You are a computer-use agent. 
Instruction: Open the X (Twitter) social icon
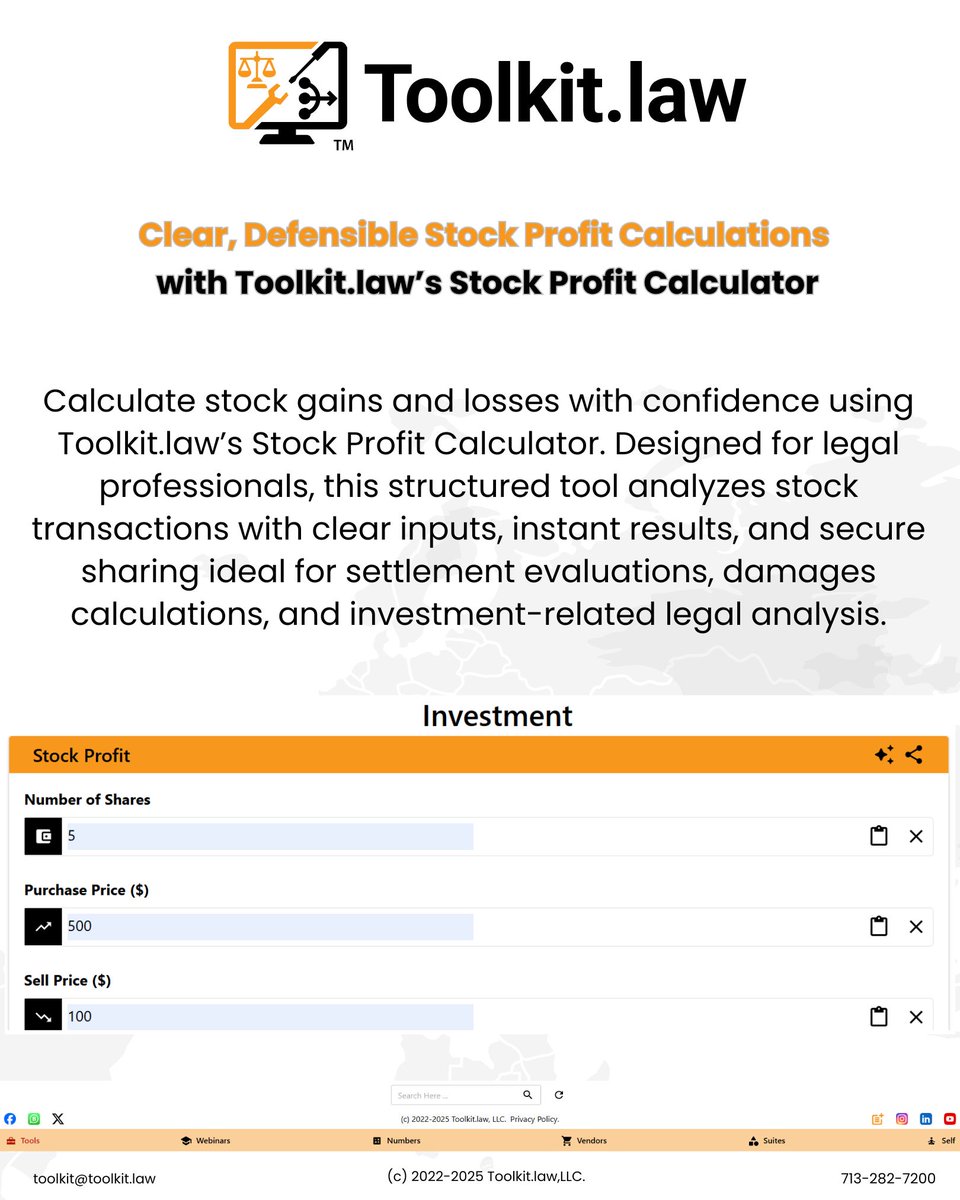pos(58,1119)
